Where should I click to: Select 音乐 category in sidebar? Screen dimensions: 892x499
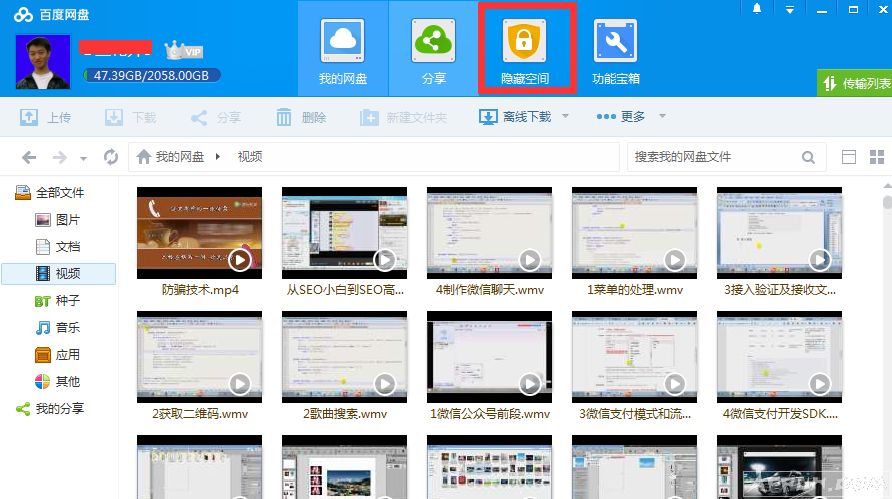tap(59, 328)
